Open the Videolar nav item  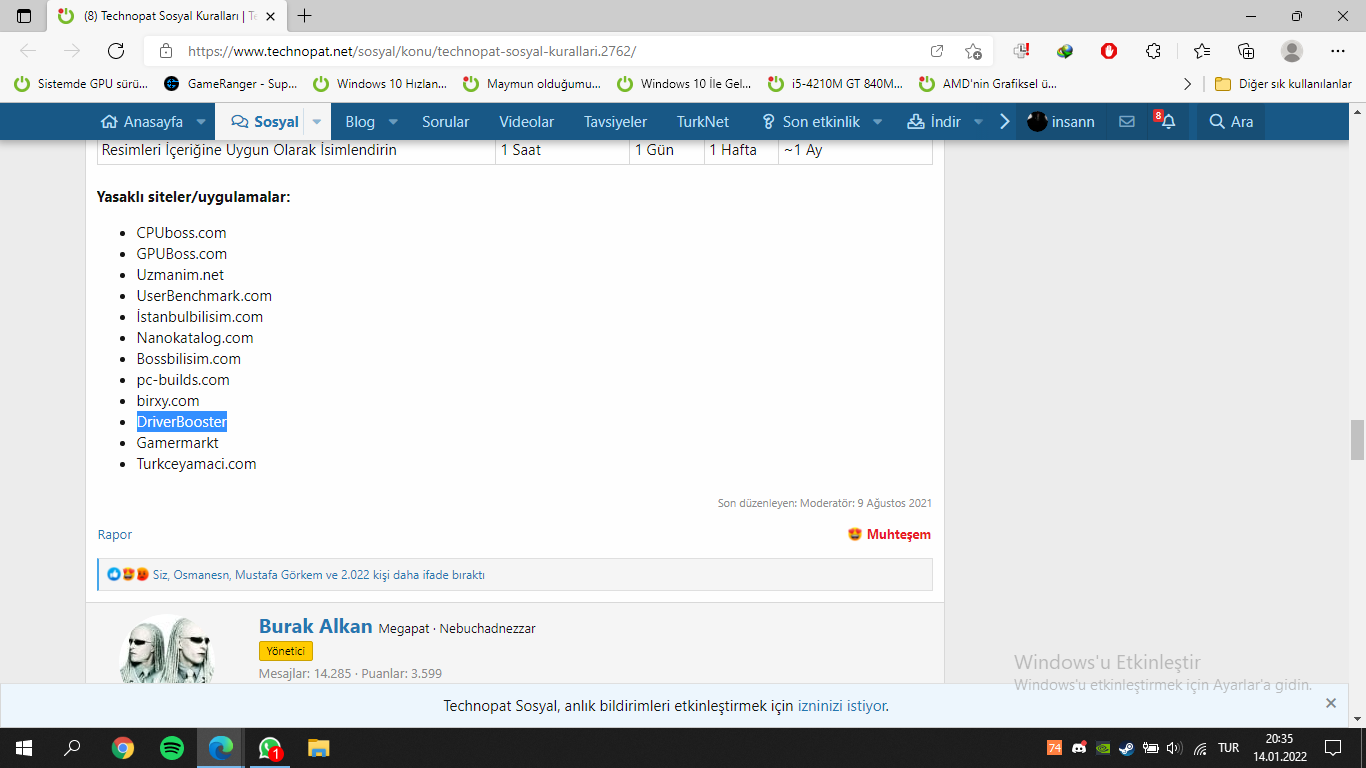click(x=526, y=122)
